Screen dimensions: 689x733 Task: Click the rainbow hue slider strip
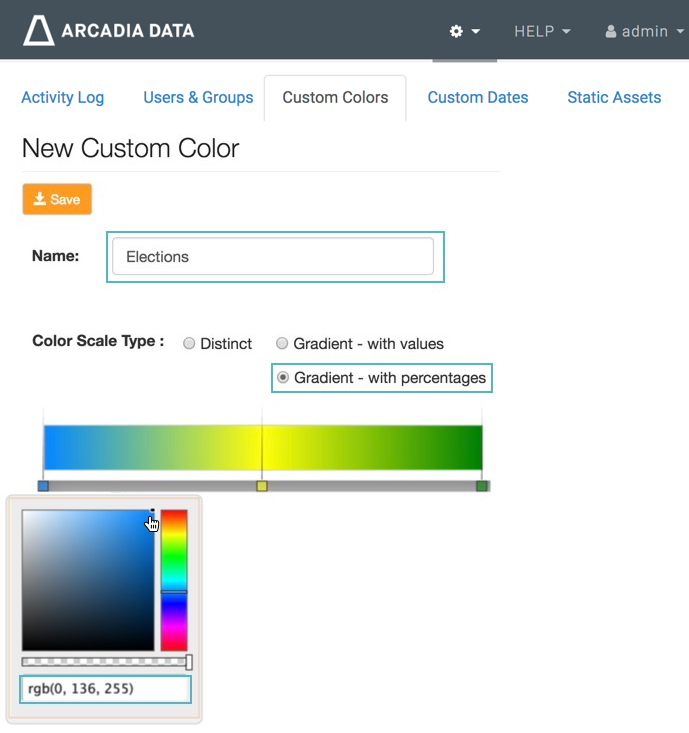click(x=174, y=580)
